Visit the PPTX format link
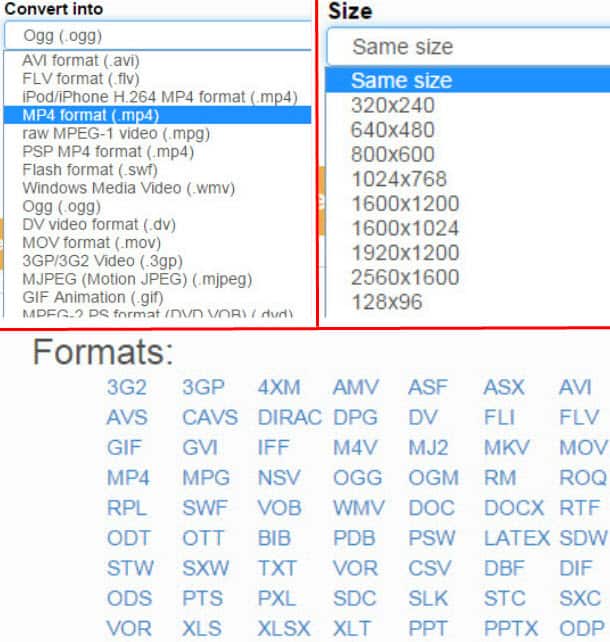Screen dimensions: 610x642 click(x=511, y=628)
